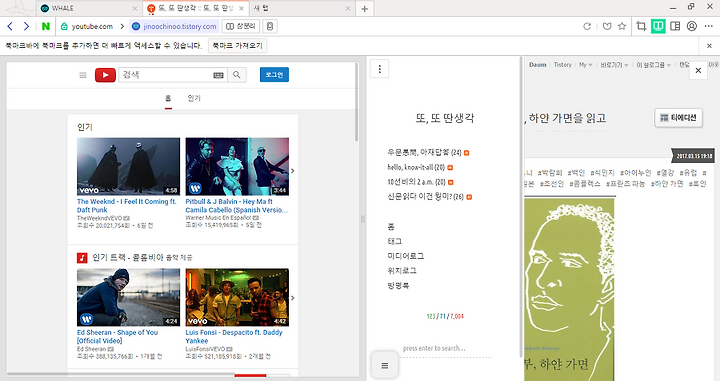This screenshot has height=381, width=720.
Task: Open the blog sidebar three-dots menu
Action: pos(379,69)
